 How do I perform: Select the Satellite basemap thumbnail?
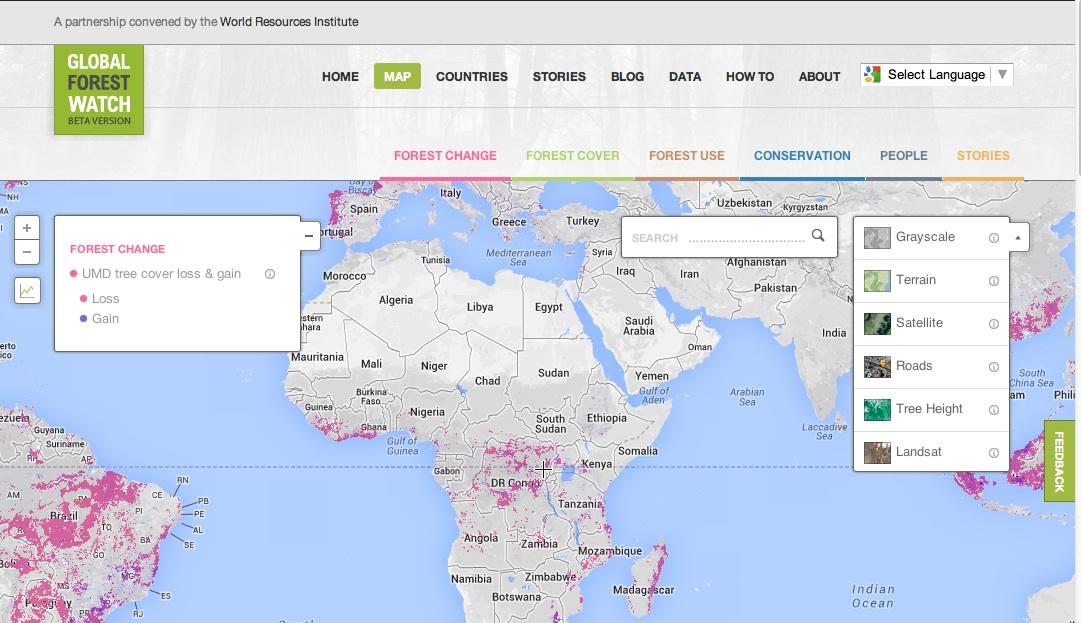click(x=877, y=323)
